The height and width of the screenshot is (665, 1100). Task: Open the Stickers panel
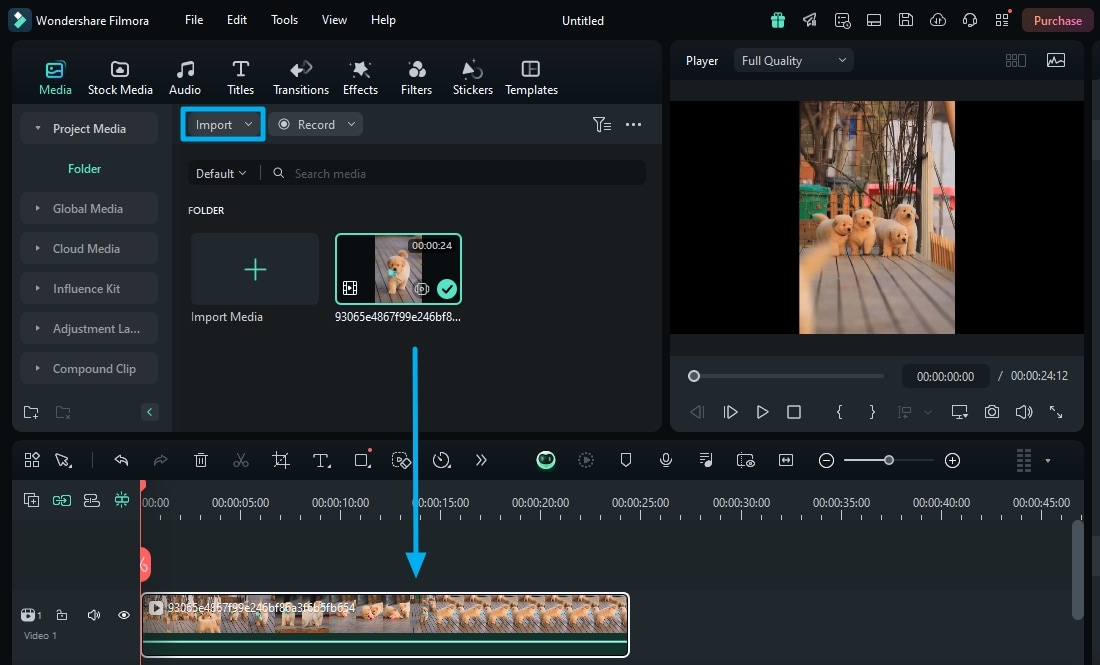tap(472, 77)
